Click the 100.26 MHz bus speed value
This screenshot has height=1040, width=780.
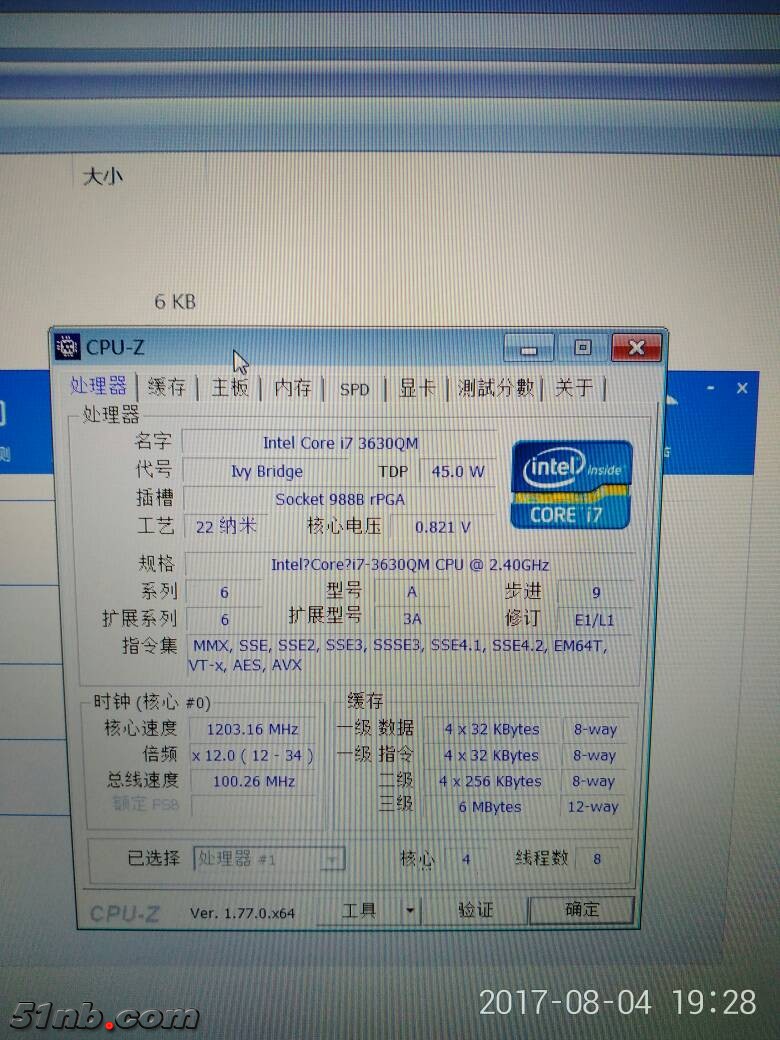pos(253,781)
